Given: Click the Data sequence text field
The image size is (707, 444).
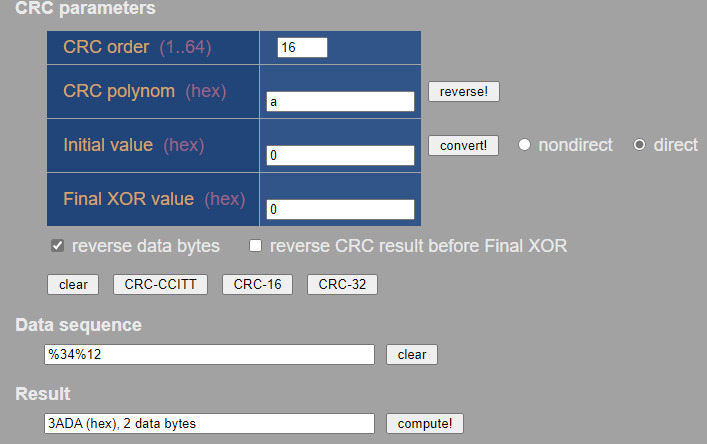Looking at the screenshot, I should click(209, 355).
